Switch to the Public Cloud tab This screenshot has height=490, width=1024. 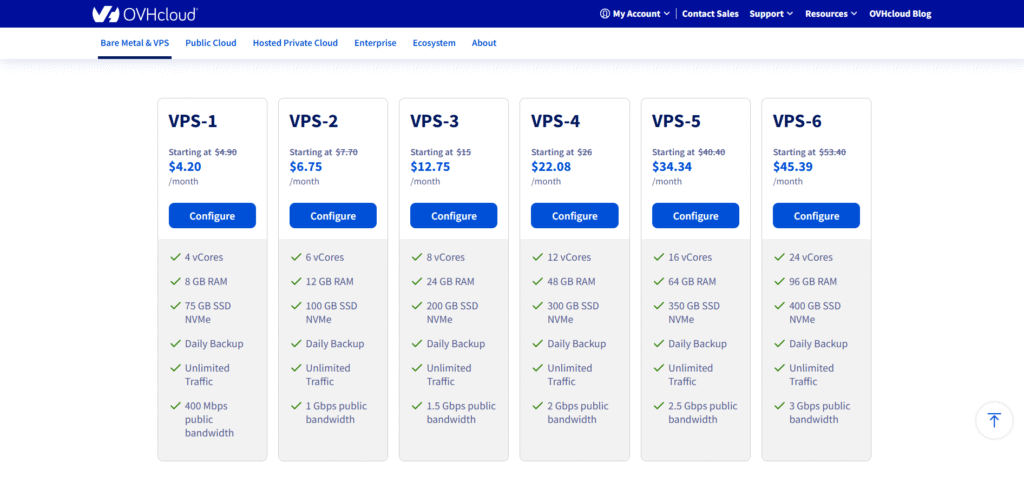(211, 43)
